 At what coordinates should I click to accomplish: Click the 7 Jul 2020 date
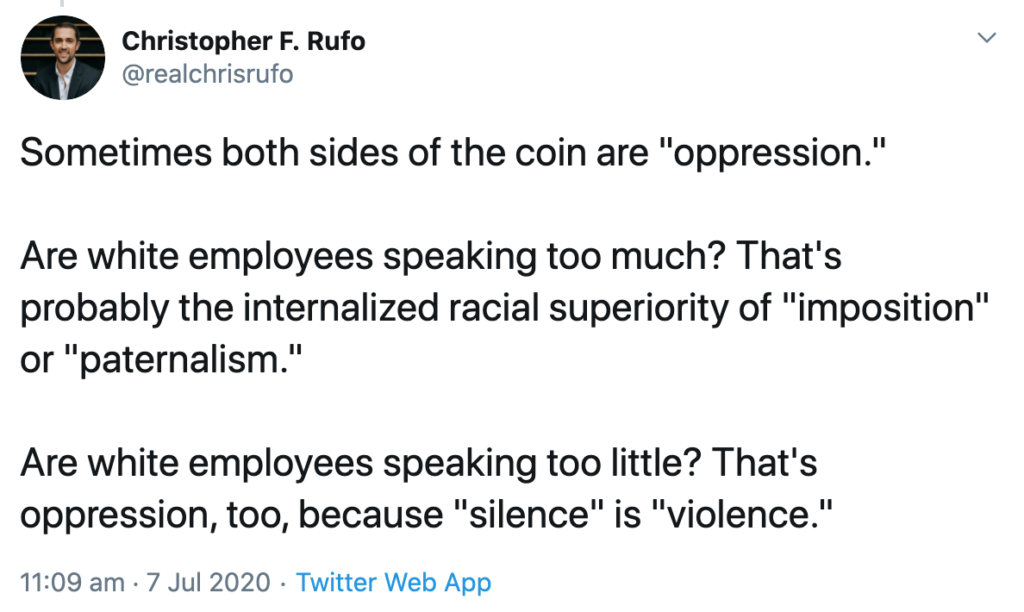(208, 582)
